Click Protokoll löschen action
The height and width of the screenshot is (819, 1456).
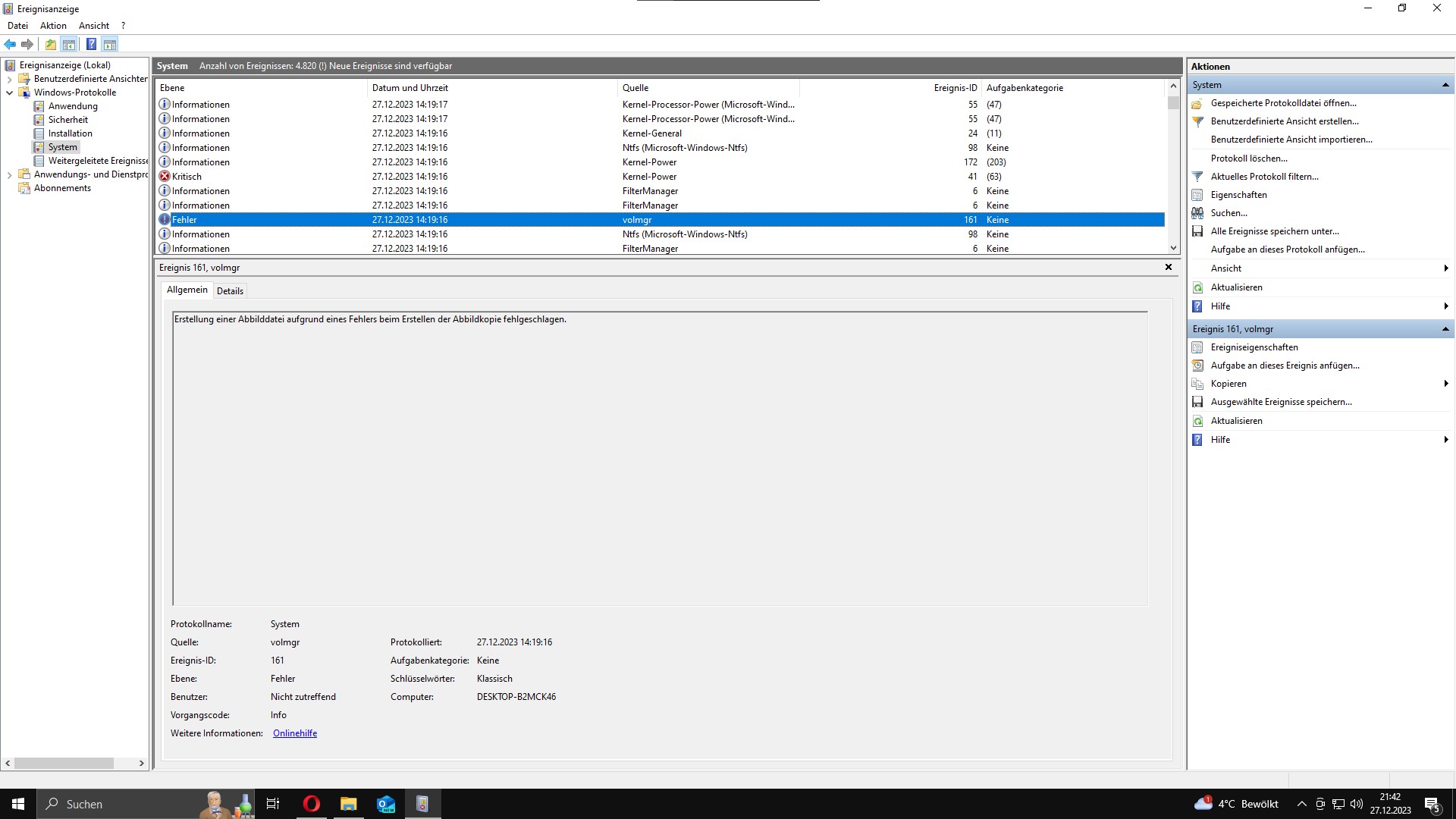point(1249,158)
